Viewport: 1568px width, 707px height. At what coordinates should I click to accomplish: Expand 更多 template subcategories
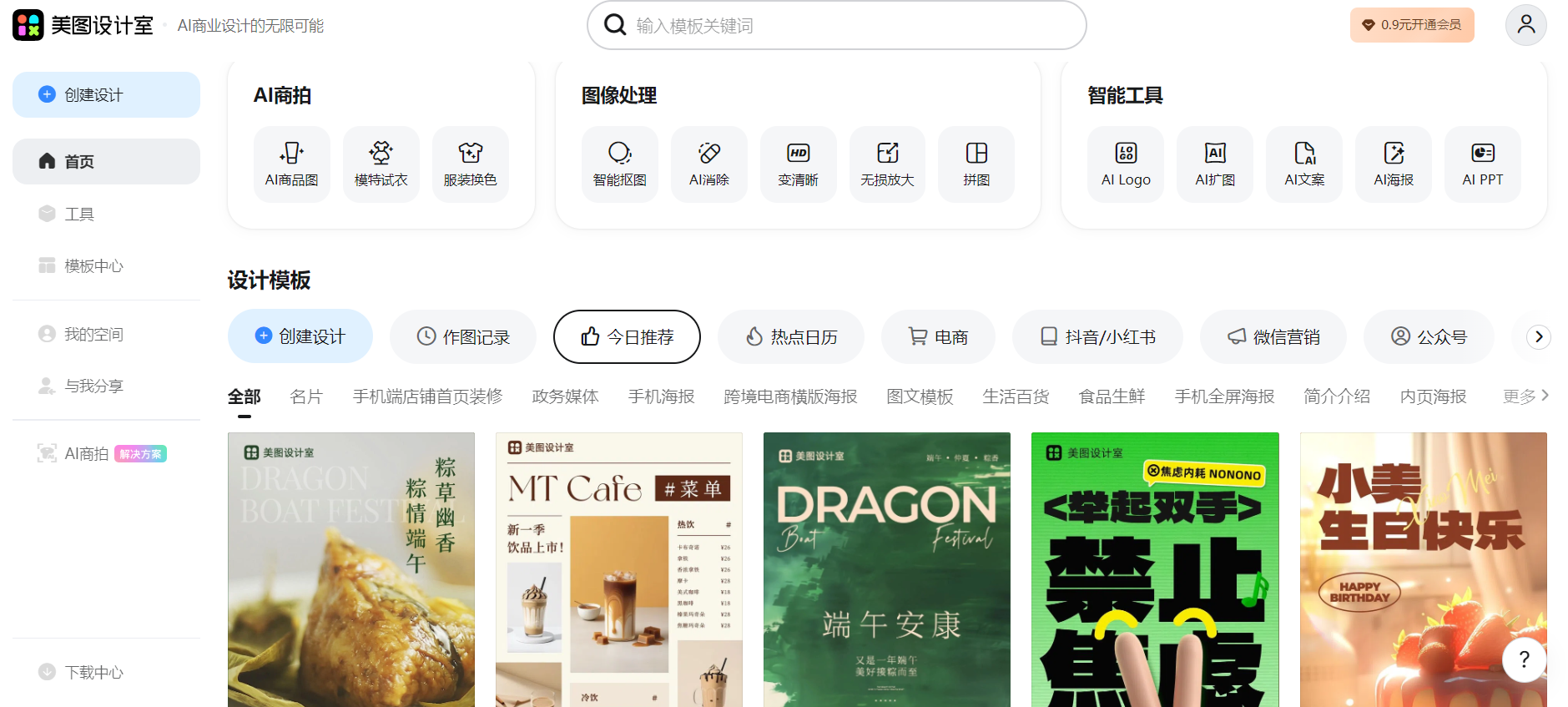[1525, 396]
